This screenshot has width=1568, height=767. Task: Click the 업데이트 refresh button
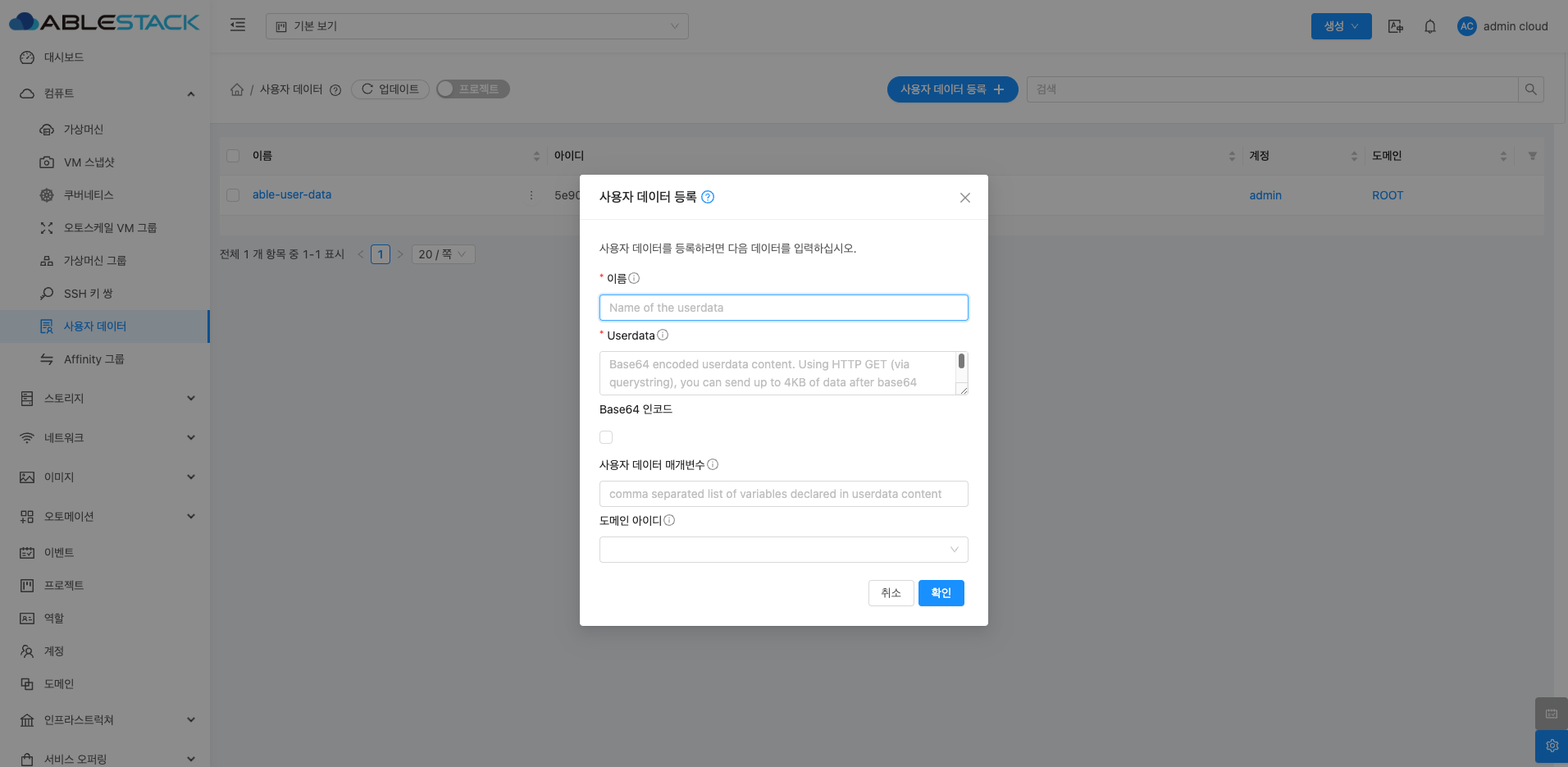click(x=390, y=89)
